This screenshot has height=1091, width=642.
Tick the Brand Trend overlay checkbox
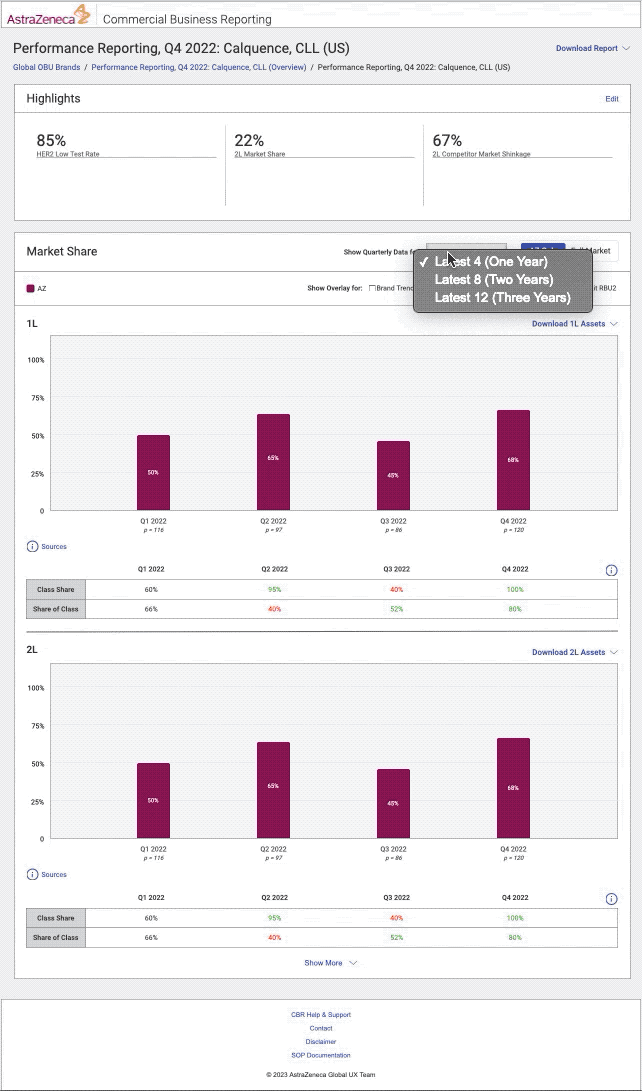click(372, 288)
